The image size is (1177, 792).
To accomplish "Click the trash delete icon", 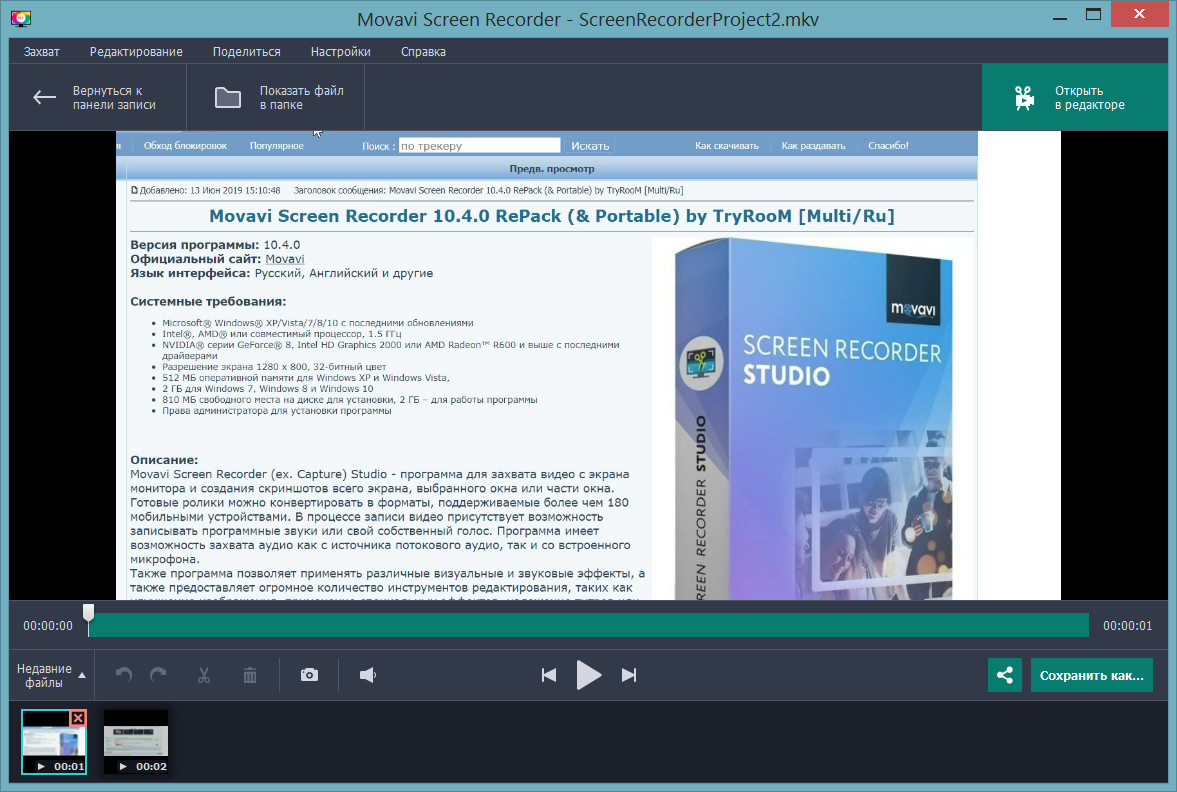I will (x=250, y=675).
